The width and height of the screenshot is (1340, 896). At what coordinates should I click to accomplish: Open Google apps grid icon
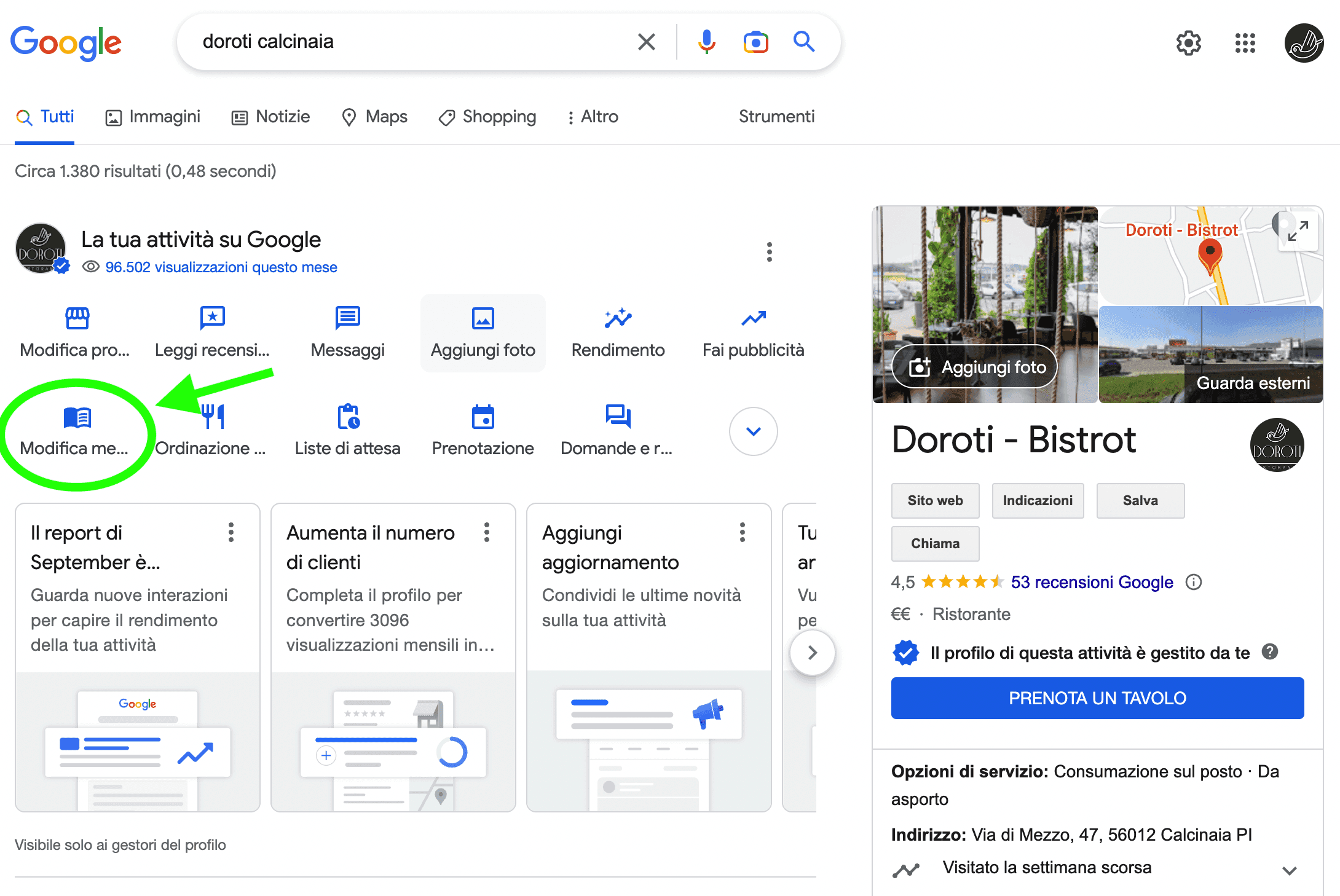[x=1245, y=43]
